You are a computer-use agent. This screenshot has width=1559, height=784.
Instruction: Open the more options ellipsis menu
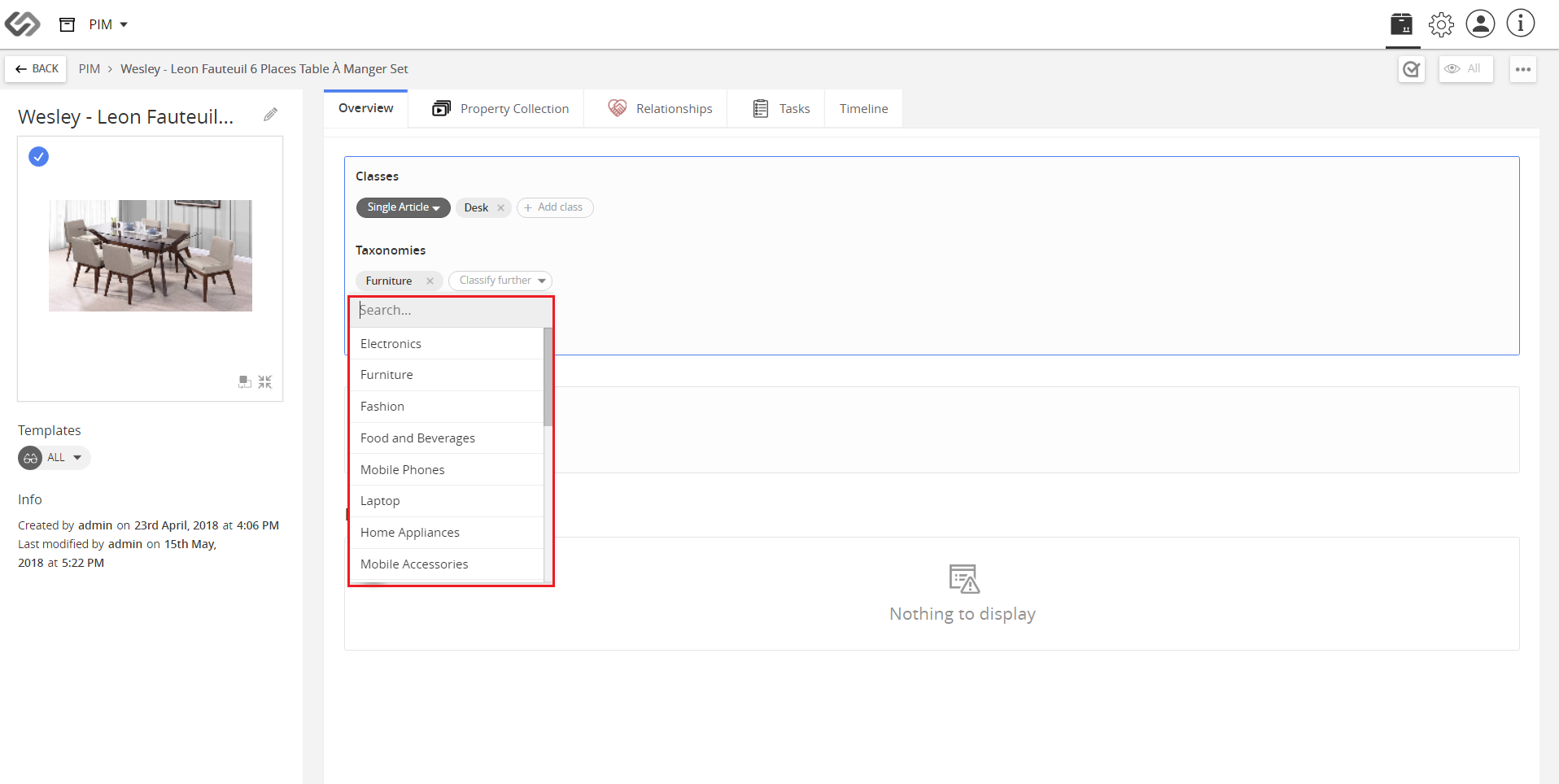point(1523,69)
